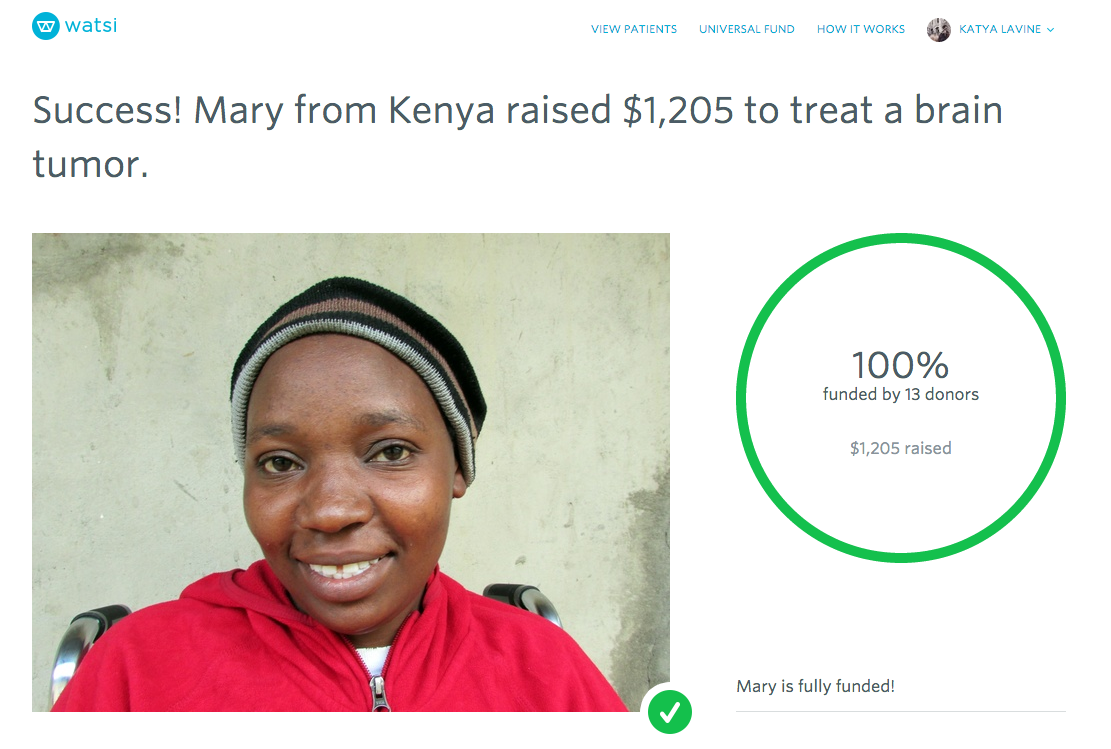Go to the Universal Fund page
1111x749 pixels.
click(x=747, y=29)
